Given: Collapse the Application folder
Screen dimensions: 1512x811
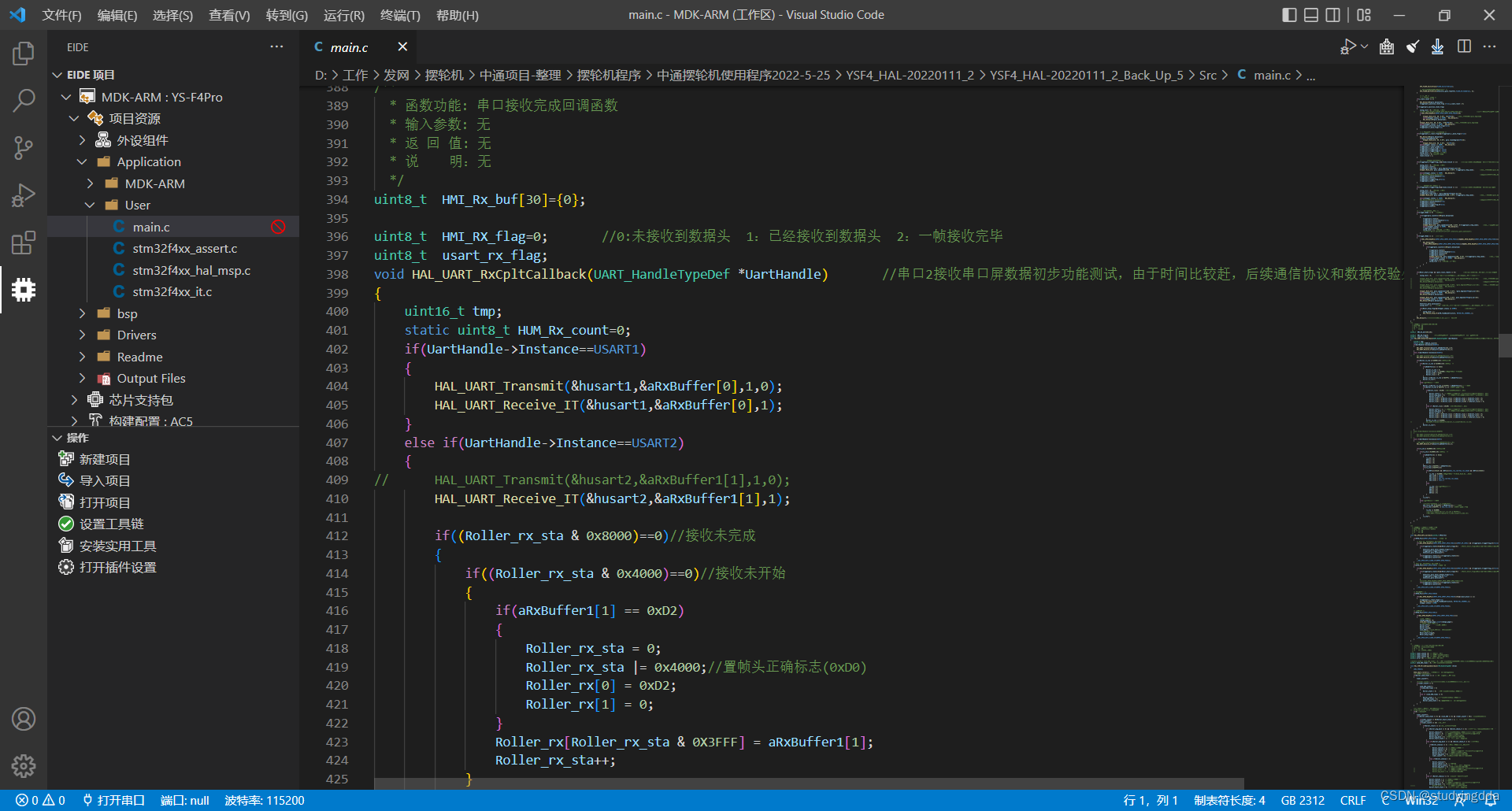Looking at the screenshot, I should [82, 161].
